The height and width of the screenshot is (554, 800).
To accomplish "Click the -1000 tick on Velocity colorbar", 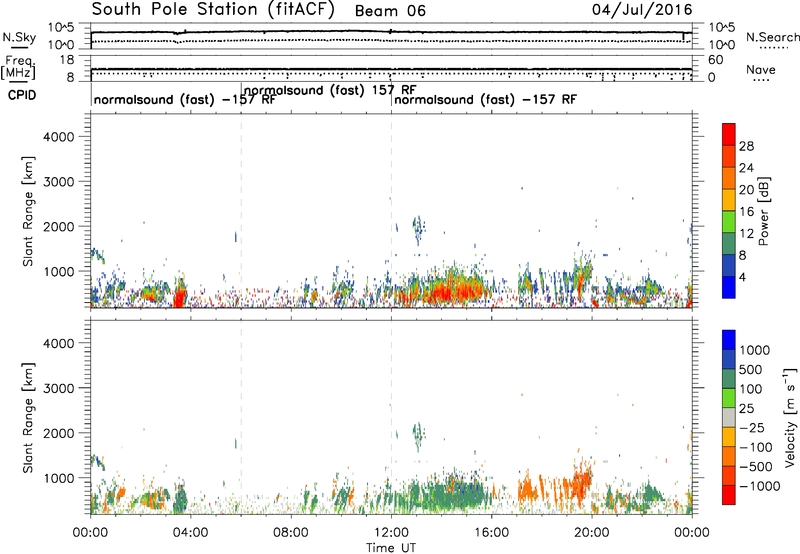I will (x=759, y=486).
